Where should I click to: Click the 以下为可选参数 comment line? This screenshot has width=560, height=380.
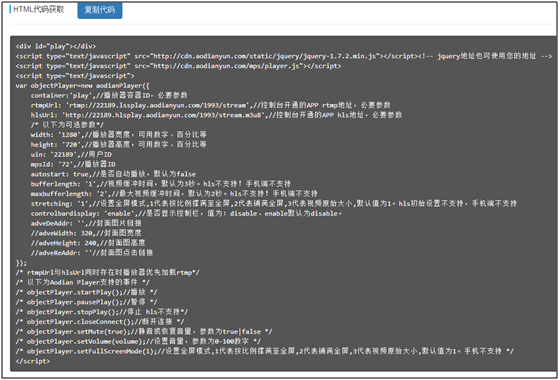coord(67,125)
